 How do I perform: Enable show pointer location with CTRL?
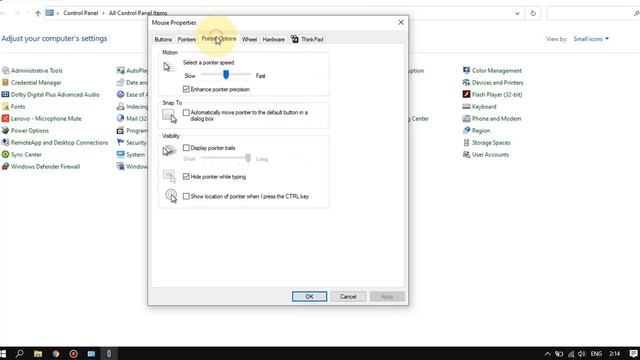[x=186, y=196]
